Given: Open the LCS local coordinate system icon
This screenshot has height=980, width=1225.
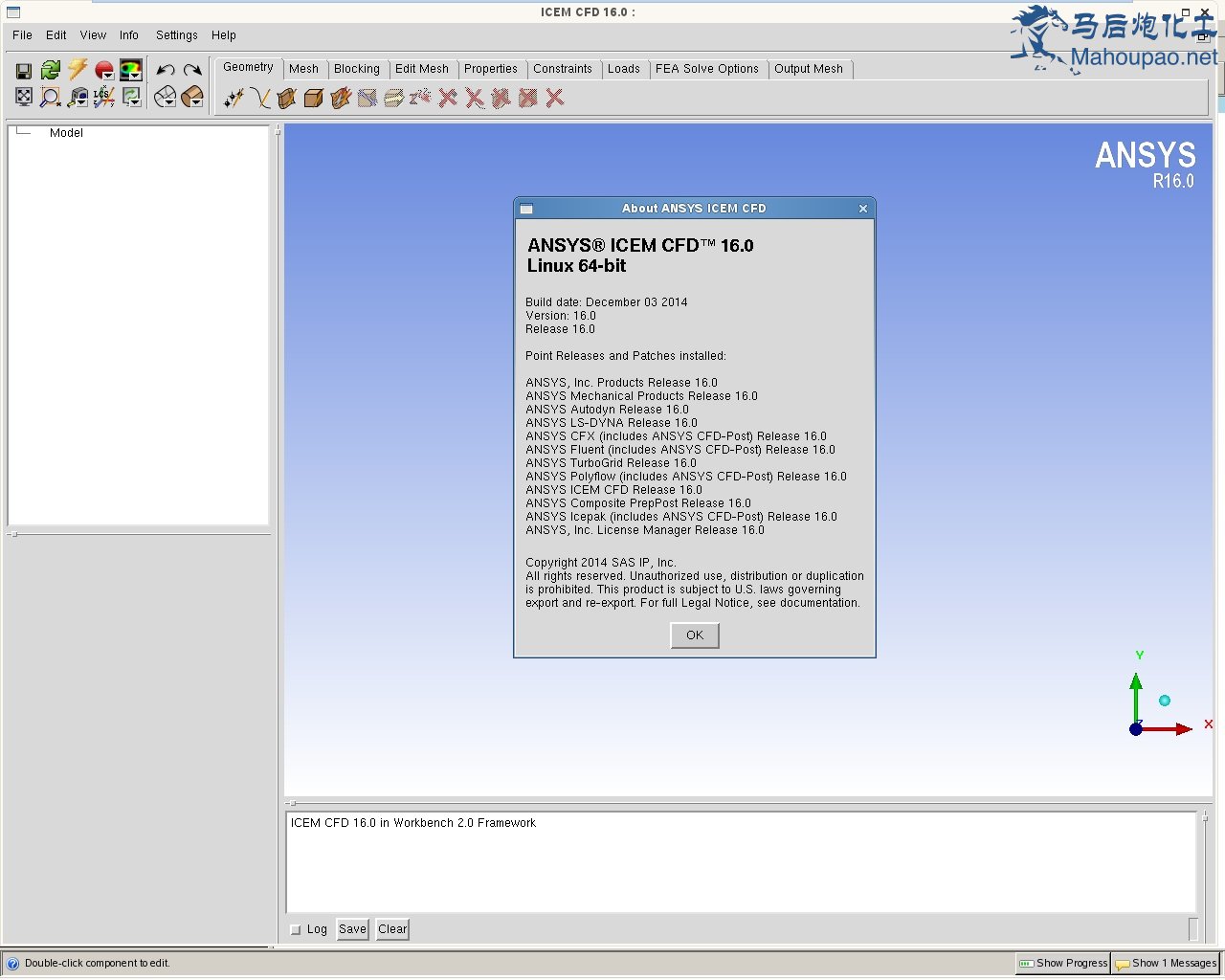Looking at the screenshot, I should [x=104, y=97].
